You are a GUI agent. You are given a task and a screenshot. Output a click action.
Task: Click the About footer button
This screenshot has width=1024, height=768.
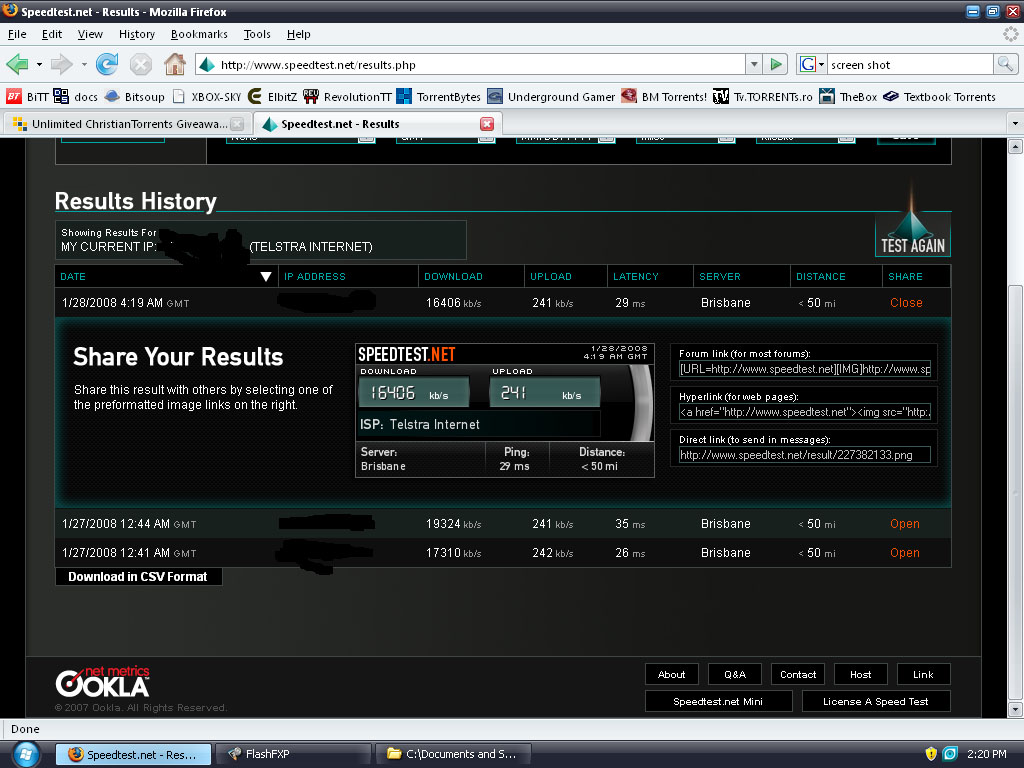point(671,674)
